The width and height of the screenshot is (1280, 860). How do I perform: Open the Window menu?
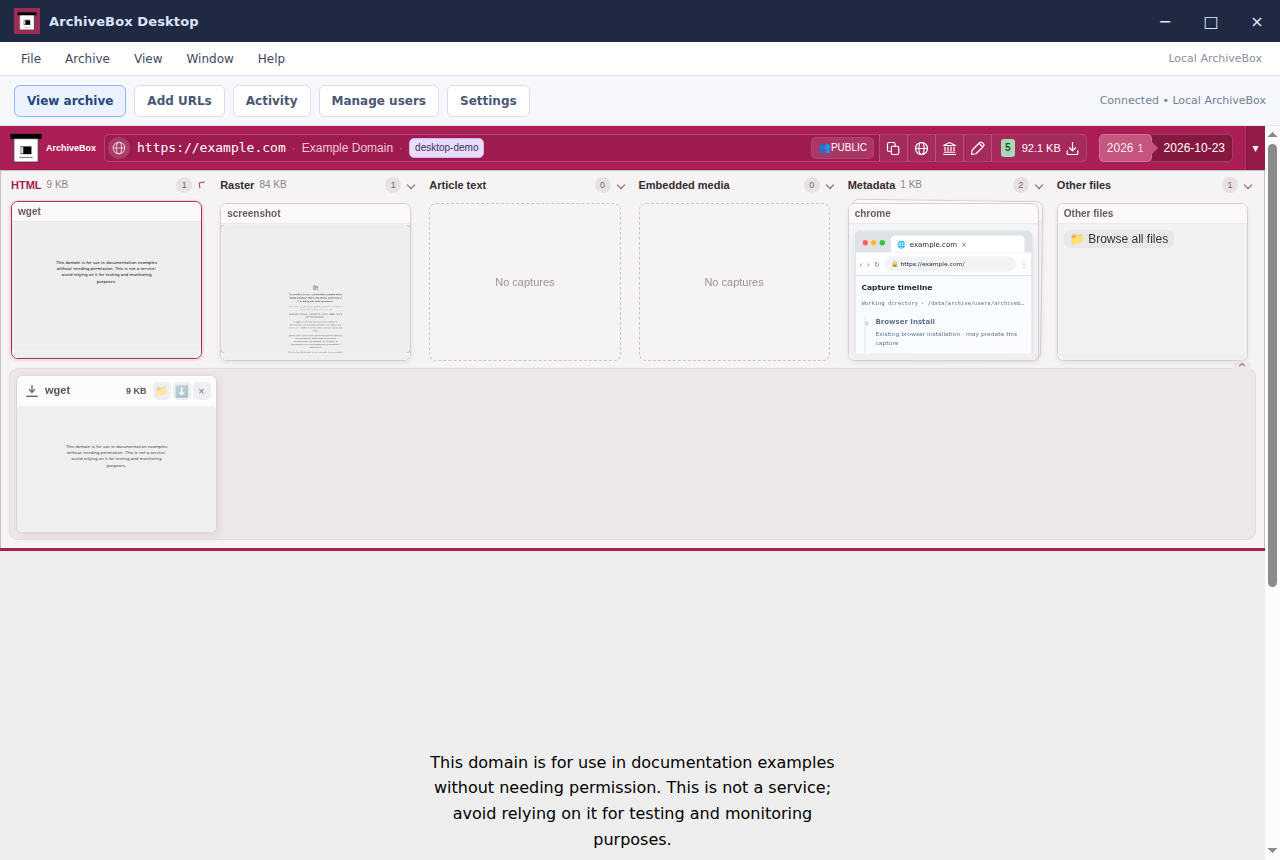(x=210, y=59)
